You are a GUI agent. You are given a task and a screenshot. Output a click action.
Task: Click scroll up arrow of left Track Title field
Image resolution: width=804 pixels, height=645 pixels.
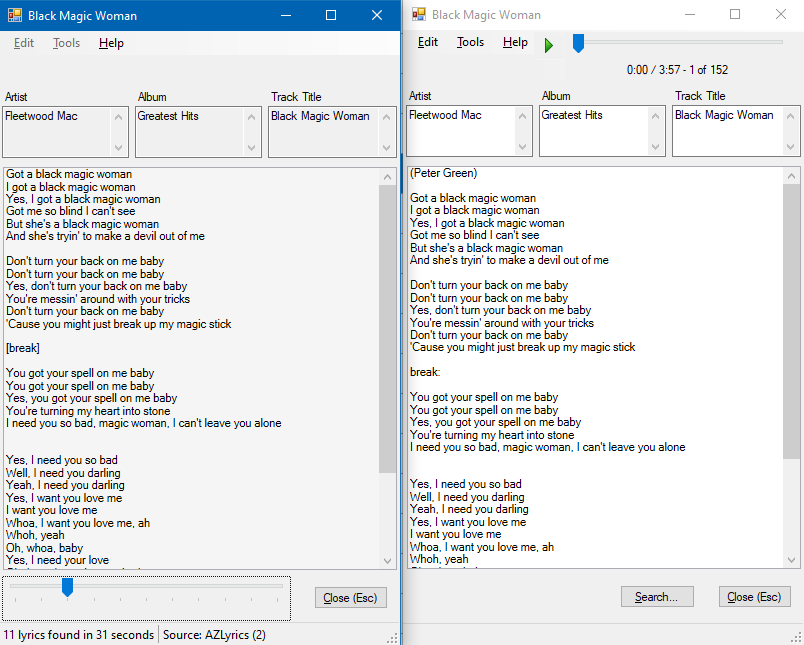(x=387, y=117)
